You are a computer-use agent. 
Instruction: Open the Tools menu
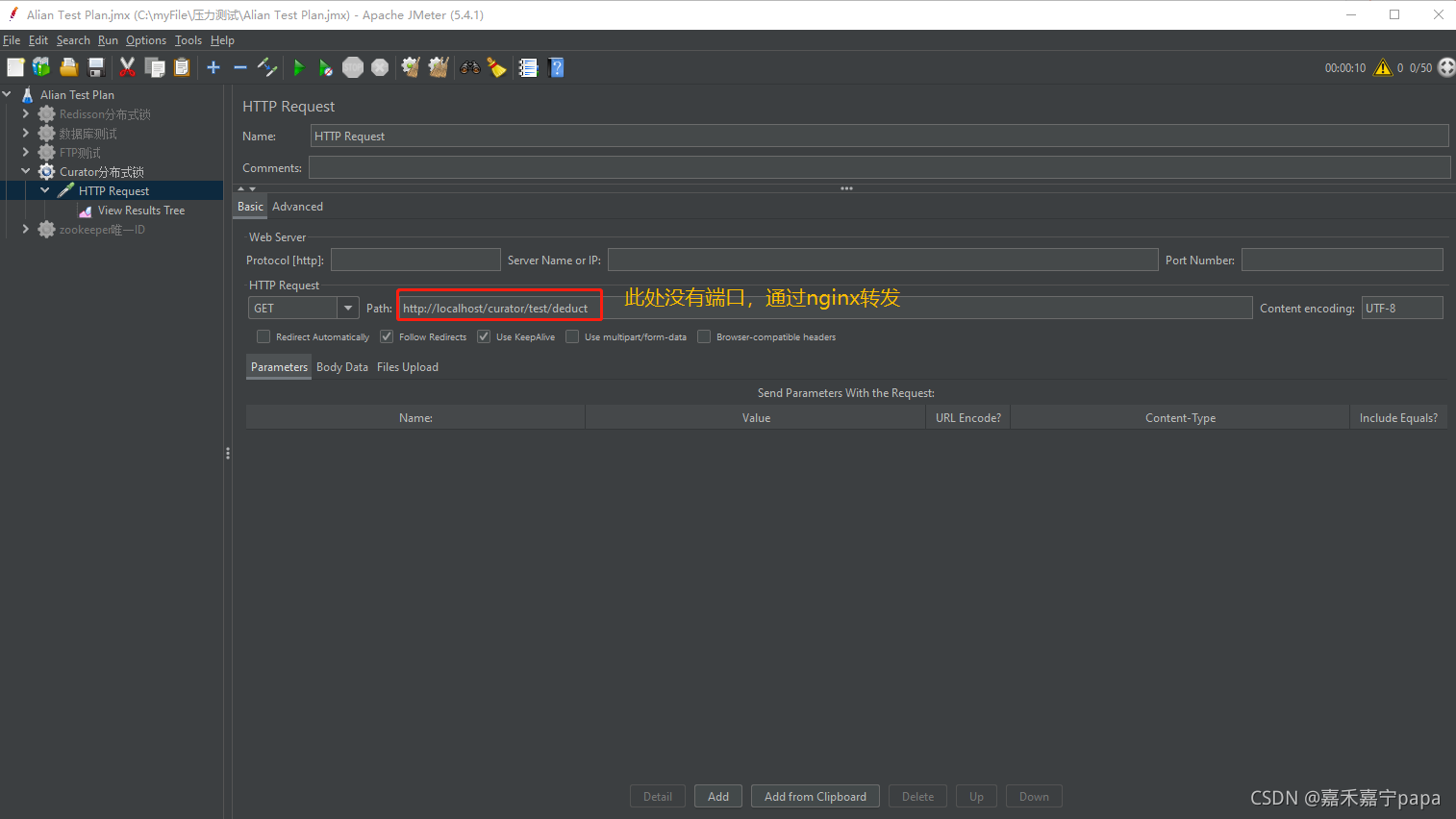click(x=188, y=40)
